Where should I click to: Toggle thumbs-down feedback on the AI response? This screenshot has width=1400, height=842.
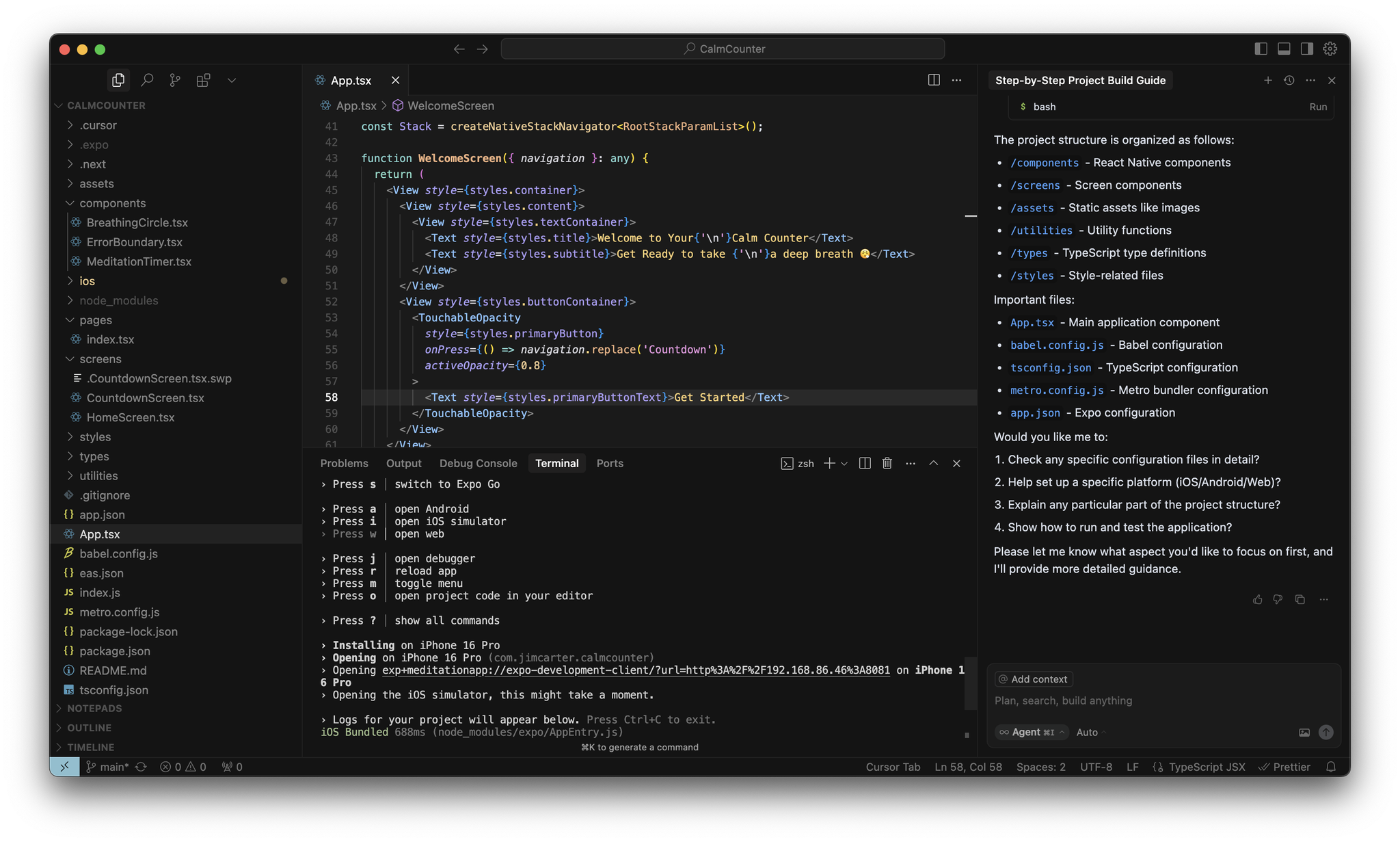(1278, 599)
